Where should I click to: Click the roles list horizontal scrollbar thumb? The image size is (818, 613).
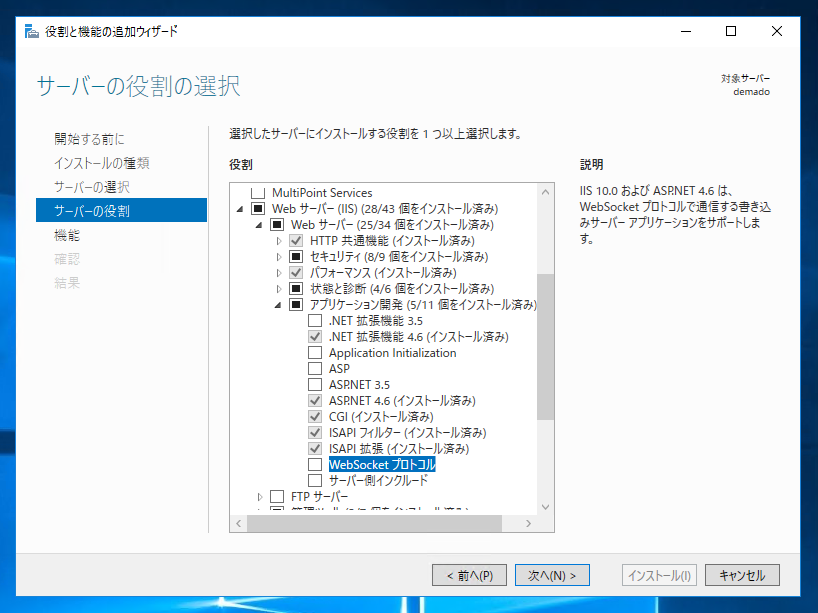[x=374, y=523]
